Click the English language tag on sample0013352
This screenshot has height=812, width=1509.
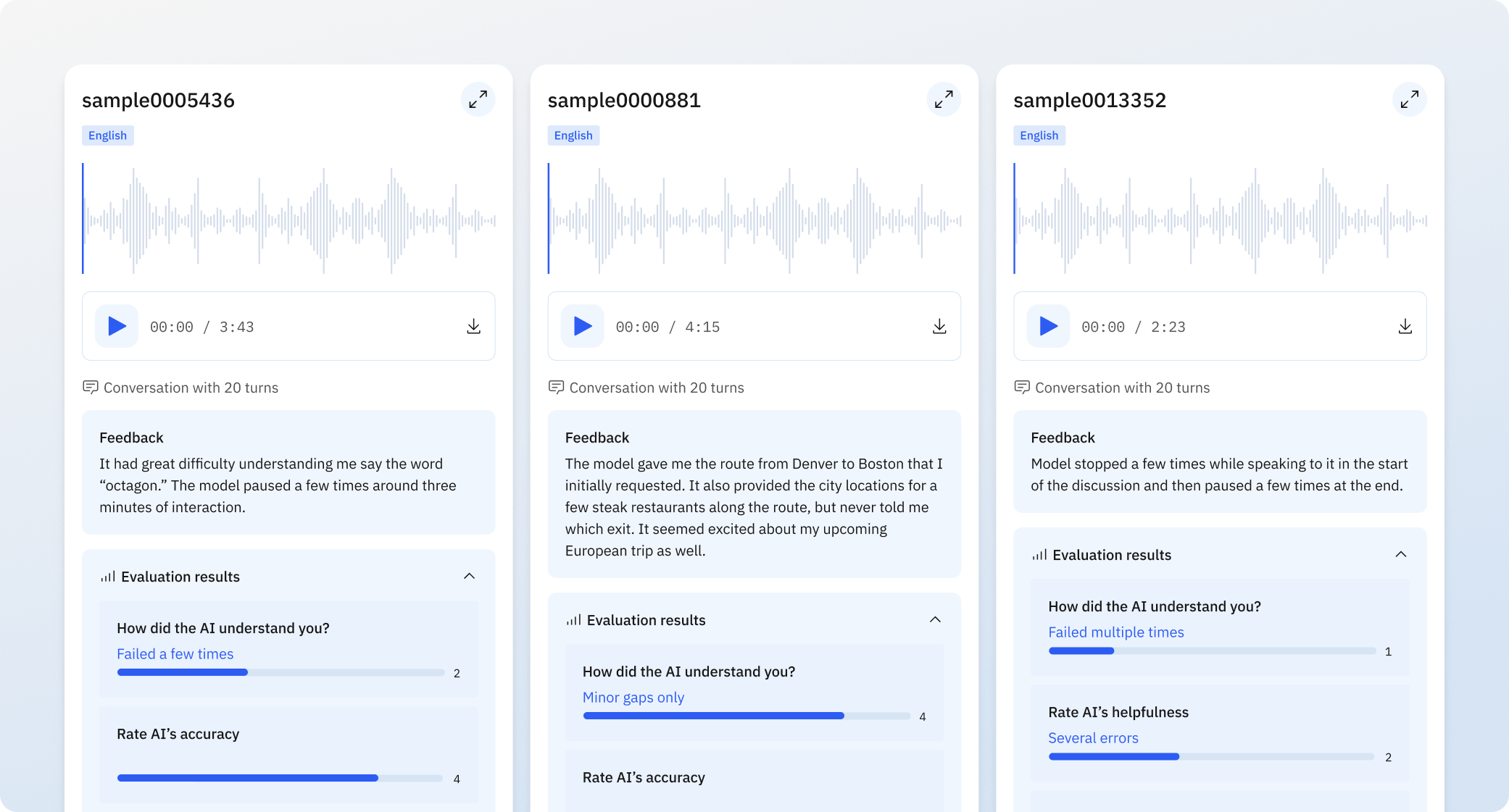1039,135
